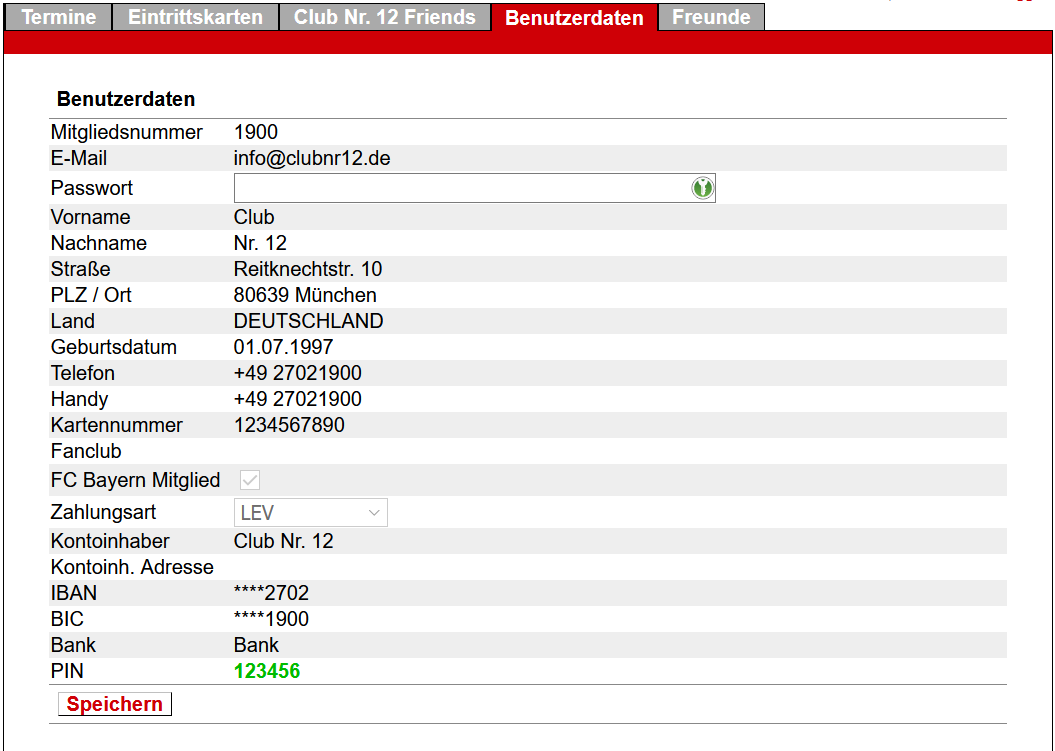The height and width of the screenshot is (751, 1055).
Task: Click the Kartennummer value 1234567890
Action: [289, 425]
